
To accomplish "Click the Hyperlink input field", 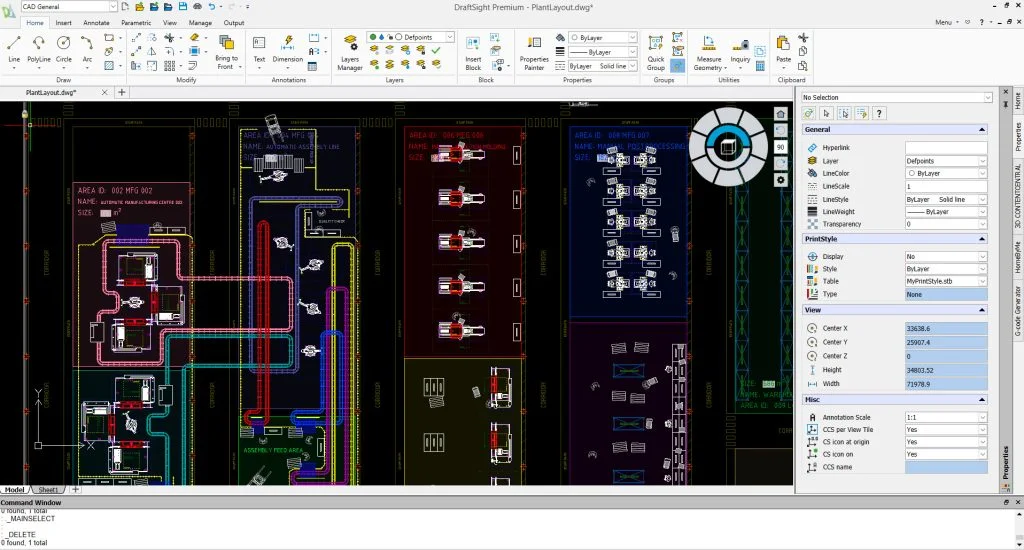I will (x=946, y=147).
